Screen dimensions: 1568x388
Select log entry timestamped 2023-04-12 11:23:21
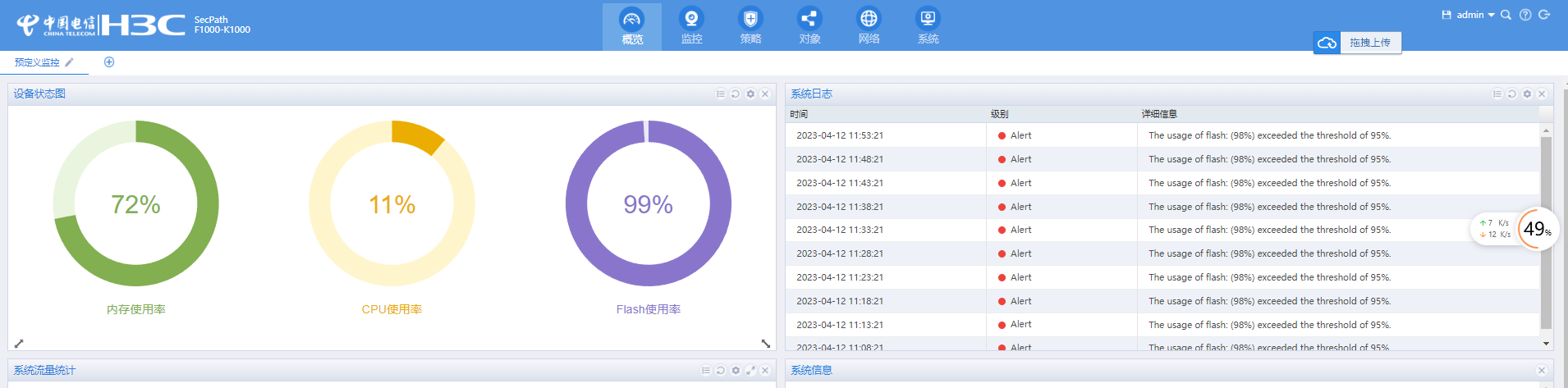tap(1162, 277)
